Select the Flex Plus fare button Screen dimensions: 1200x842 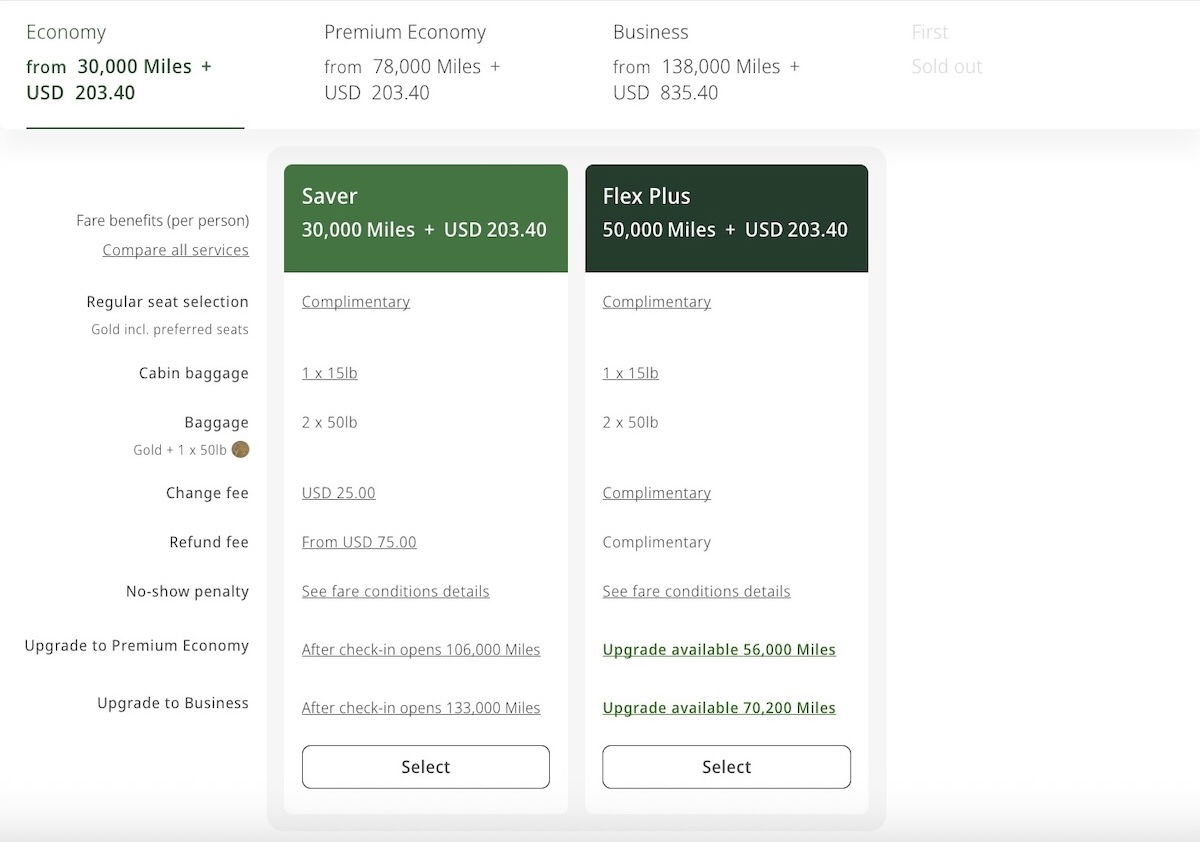click(x=726, y=767)
